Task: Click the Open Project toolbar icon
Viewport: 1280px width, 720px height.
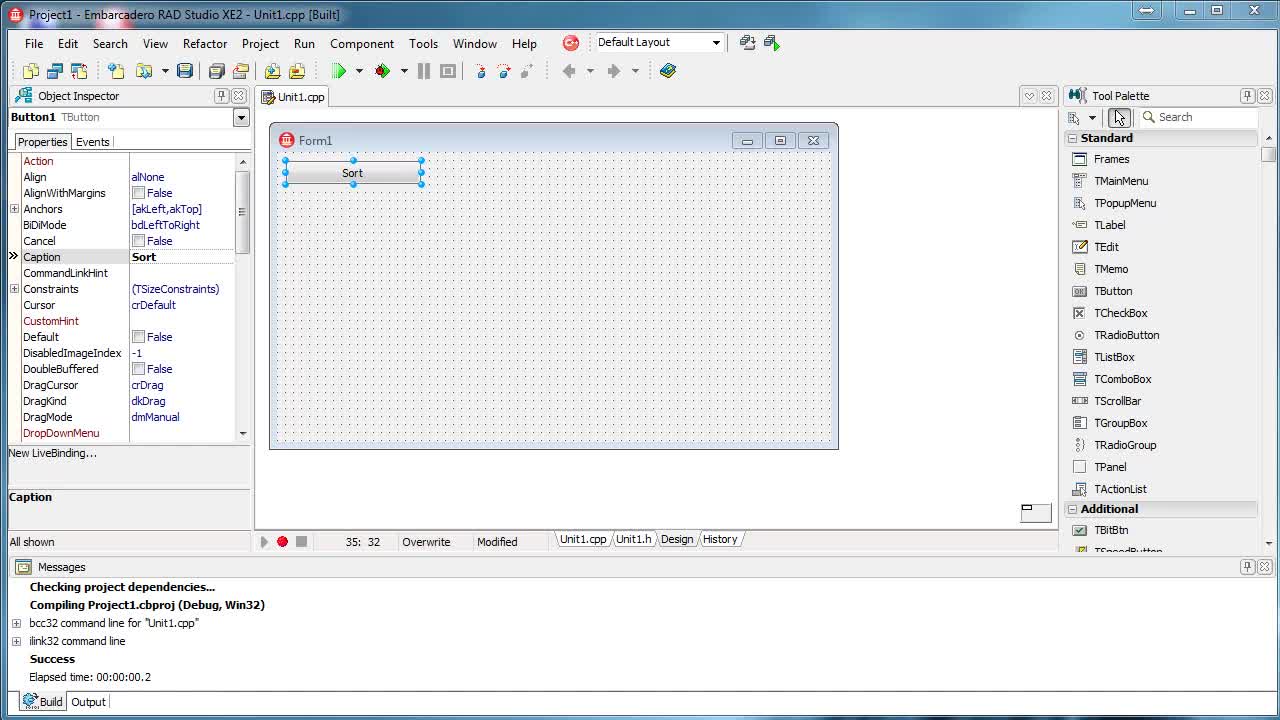Action: click(x=241, y=71)
